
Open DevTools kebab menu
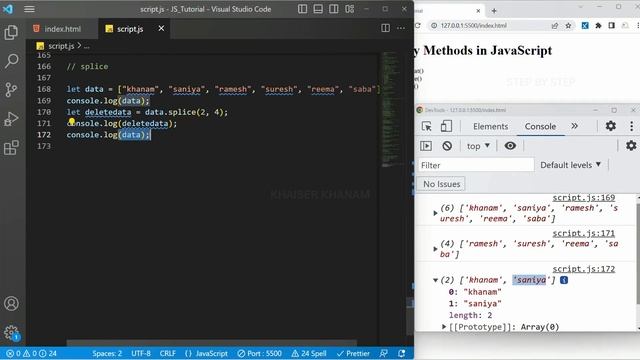[631, 126]
